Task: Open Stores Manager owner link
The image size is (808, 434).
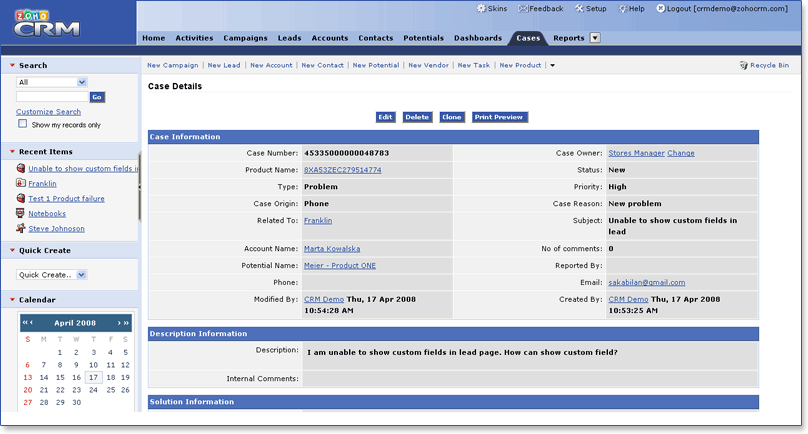Action: 636,153
